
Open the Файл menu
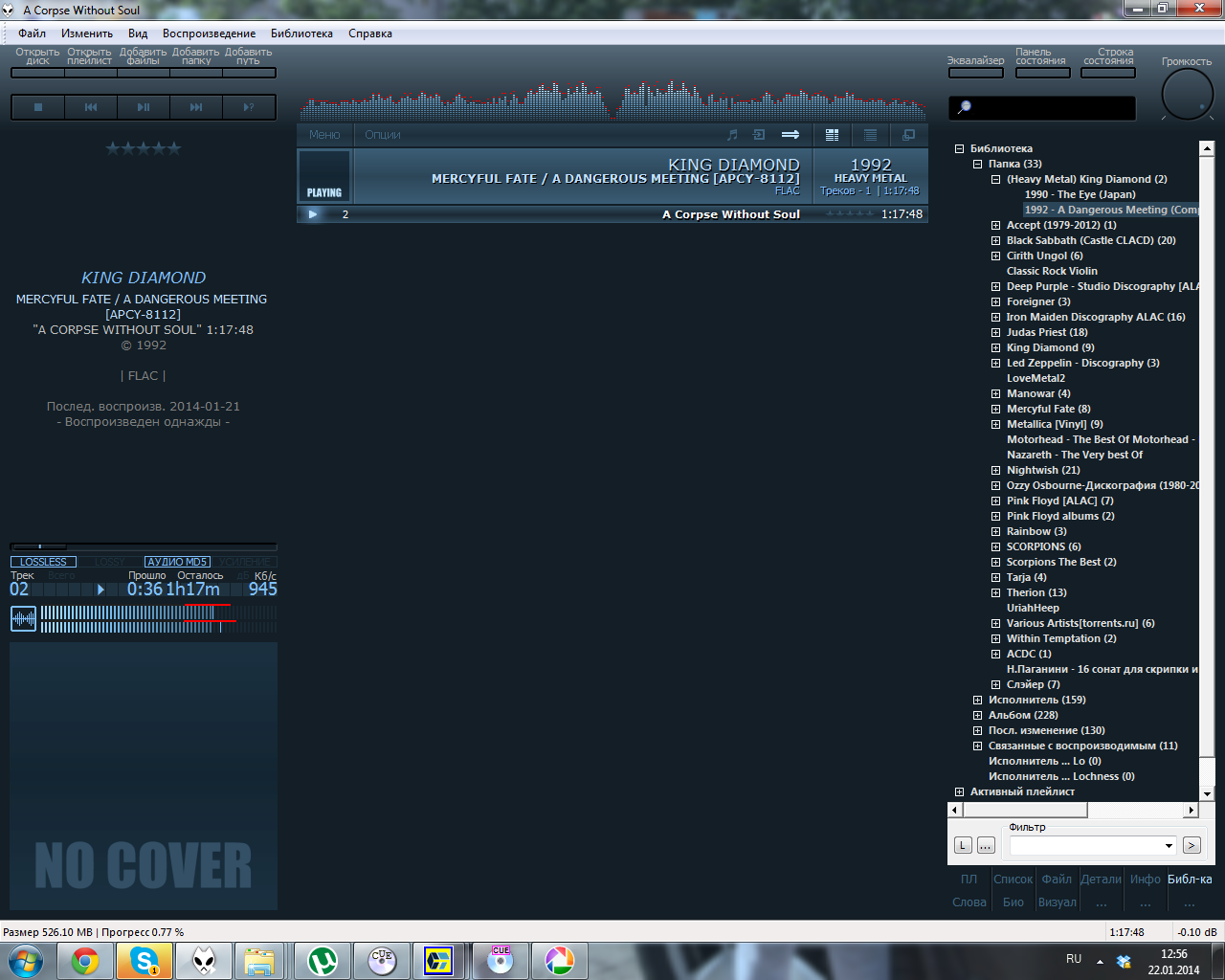(x=33, y=33)
